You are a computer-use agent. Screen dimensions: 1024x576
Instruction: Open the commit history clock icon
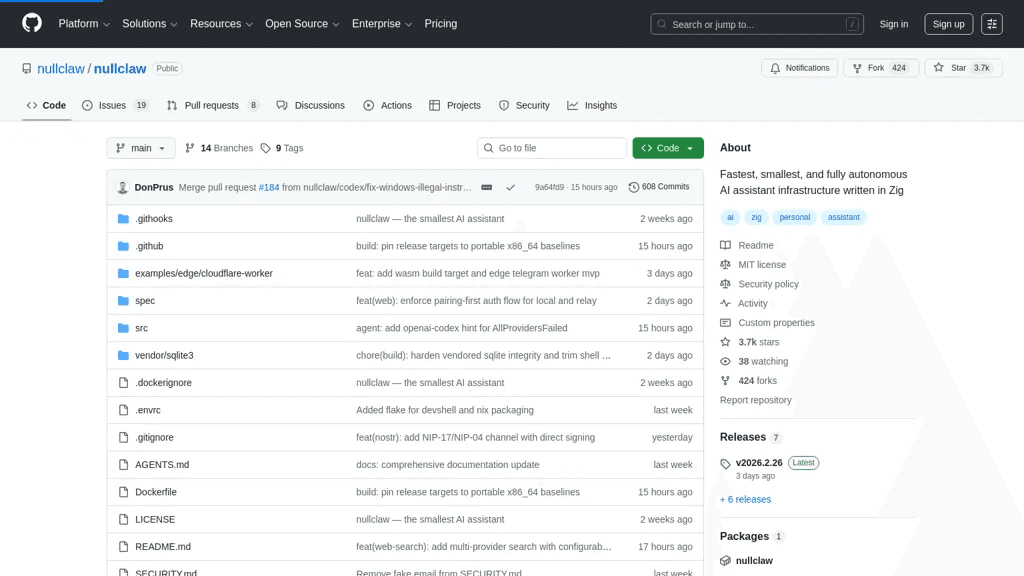coord(633,187)
